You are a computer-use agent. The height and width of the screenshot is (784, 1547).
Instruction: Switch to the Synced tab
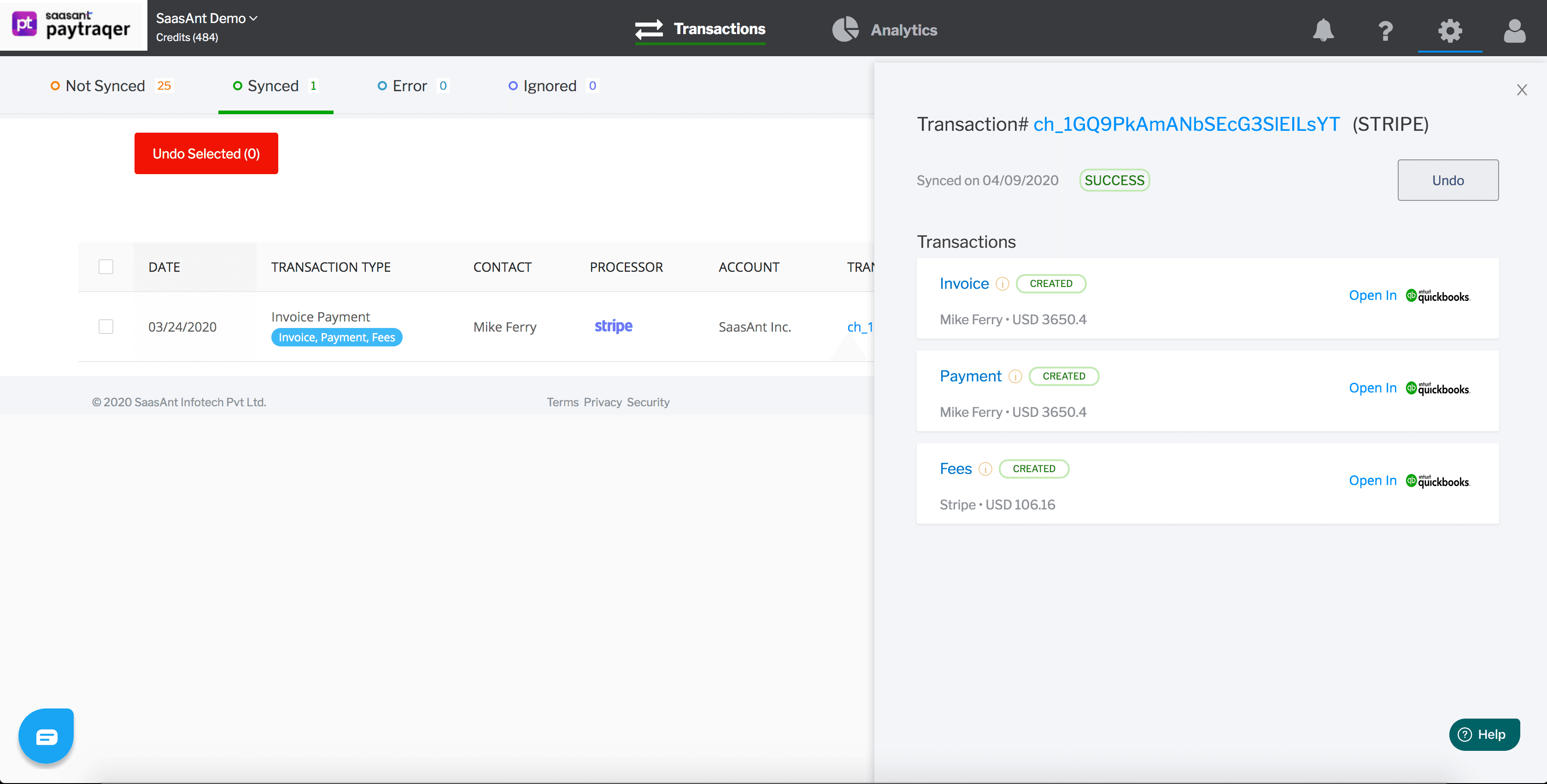point(275,86)
